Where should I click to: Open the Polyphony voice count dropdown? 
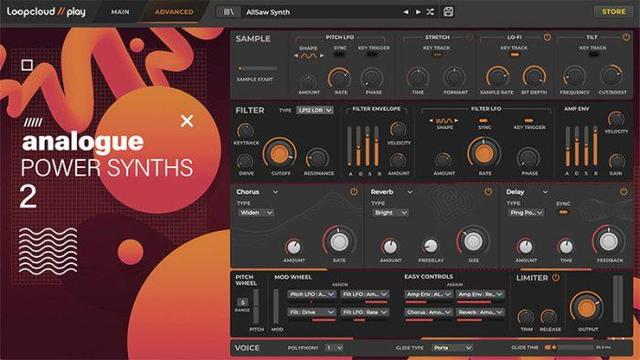pos(334,348)
